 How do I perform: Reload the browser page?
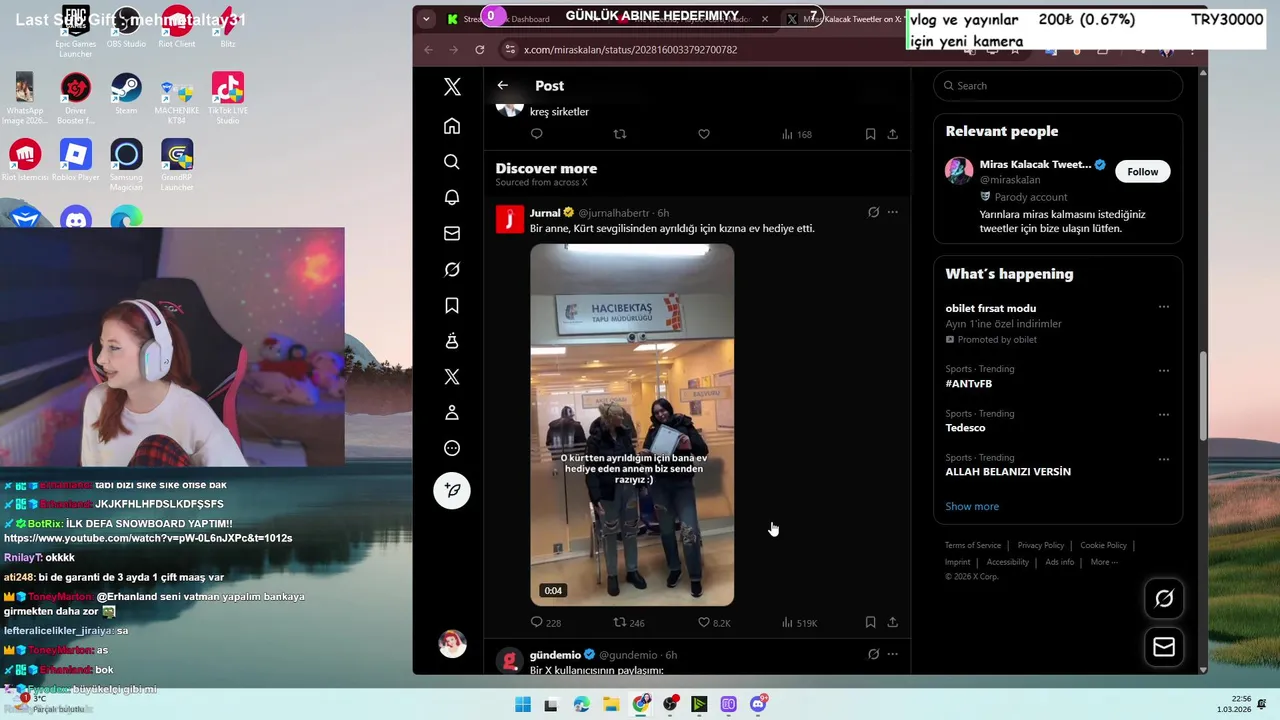tap(480, 49)
